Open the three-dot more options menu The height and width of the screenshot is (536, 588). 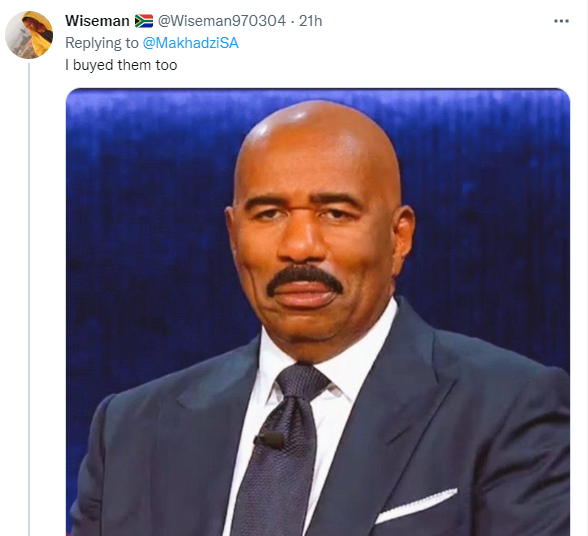point(561,21)
